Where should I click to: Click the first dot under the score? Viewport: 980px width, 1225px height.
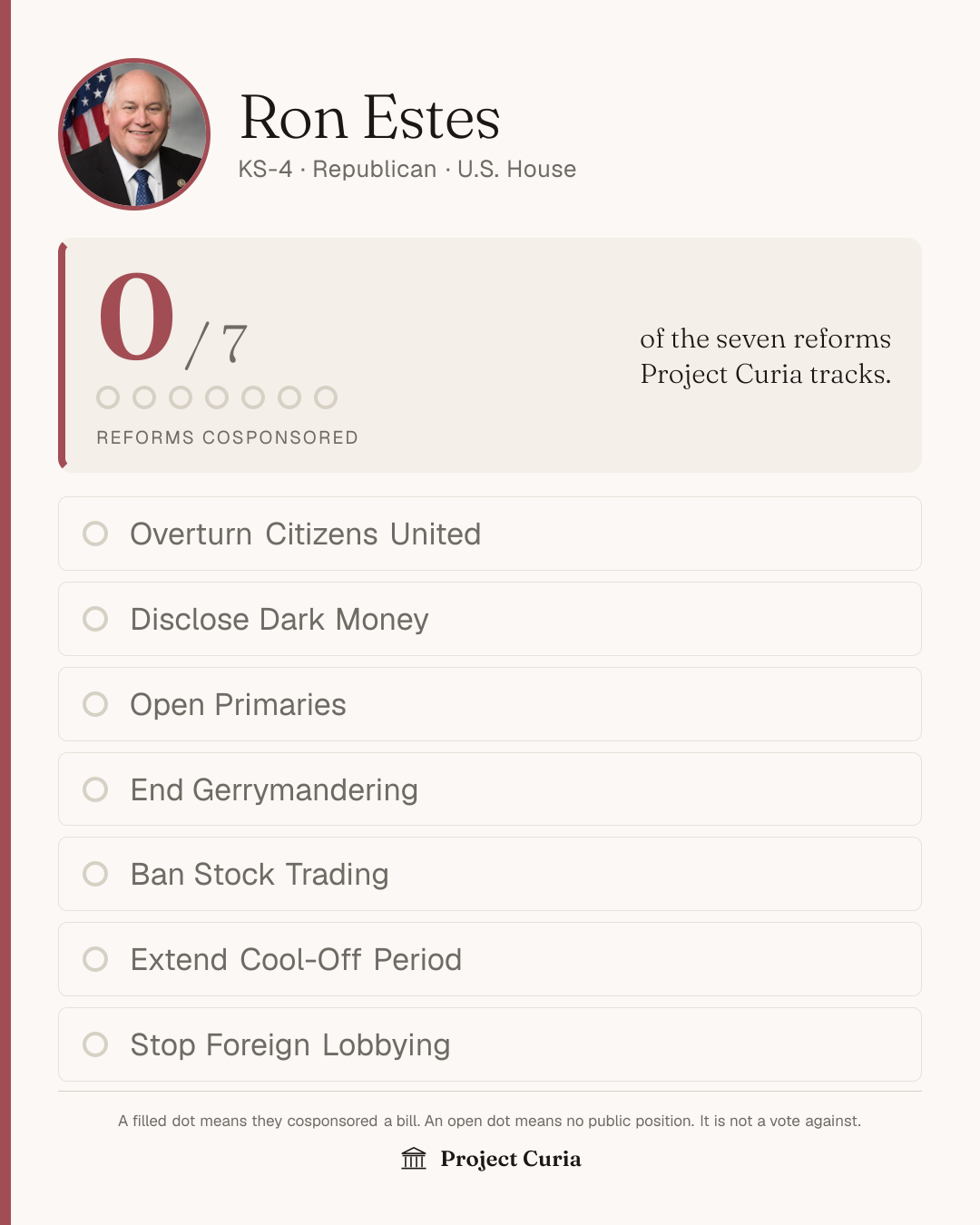[108, 397]
